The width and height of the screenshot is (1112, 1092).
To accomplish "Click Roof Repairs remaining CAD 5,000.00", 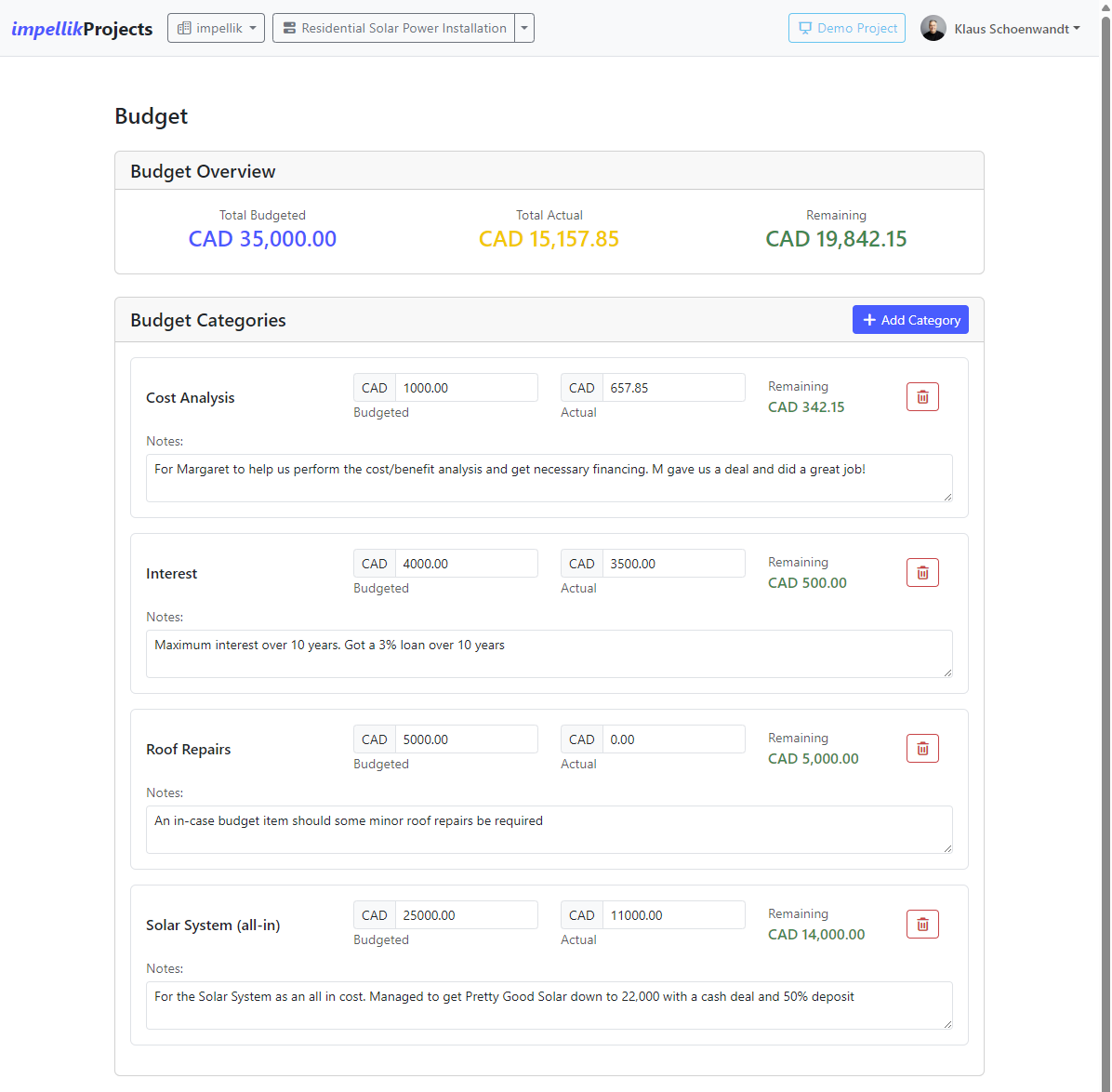I will (x=813, y=759).
